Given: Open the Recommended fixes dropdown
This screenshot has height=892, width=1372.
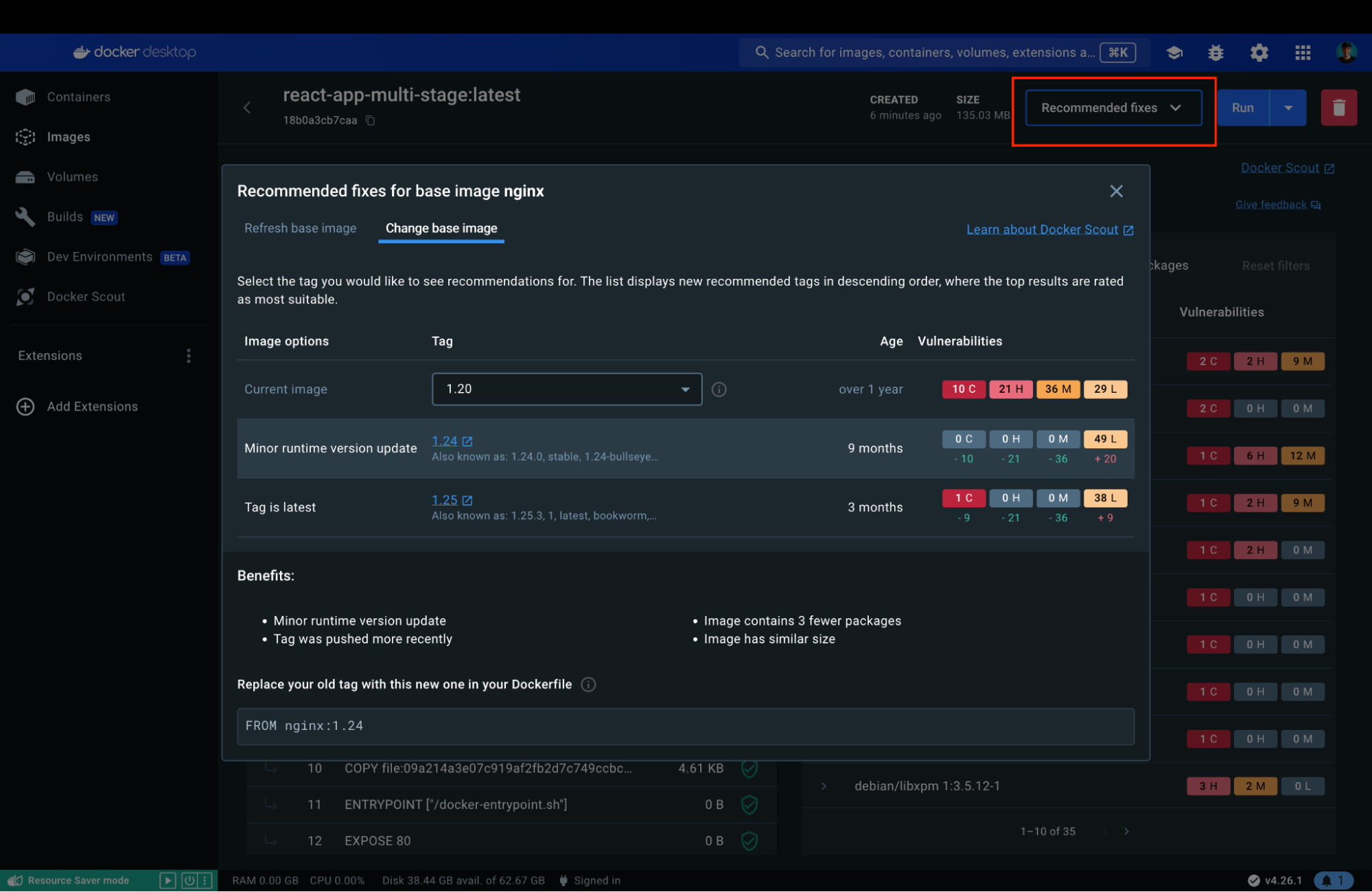Looking at the screenshot, I should (x=1113, y=108).
